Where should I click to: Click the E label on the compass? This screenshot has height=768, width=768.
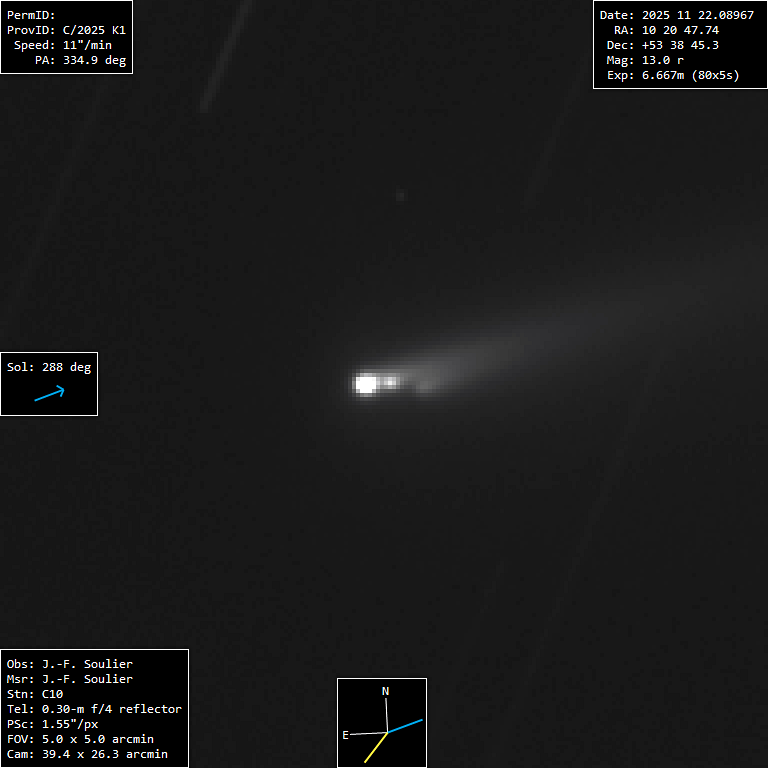tap(346, 735)
